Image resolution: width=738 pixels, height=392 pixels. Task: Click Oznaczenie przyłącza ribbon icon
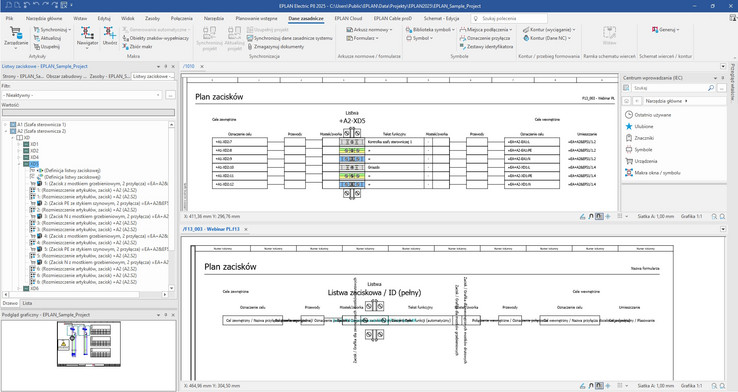click(x=484, y=38)
